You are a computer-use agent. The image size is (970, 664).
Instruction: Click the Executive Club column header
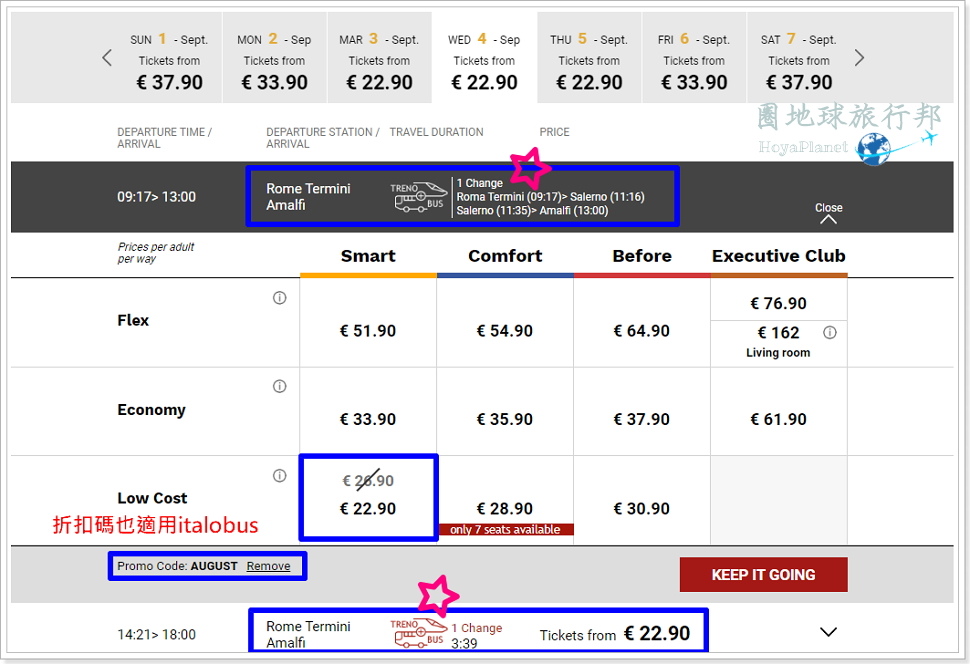779,256
